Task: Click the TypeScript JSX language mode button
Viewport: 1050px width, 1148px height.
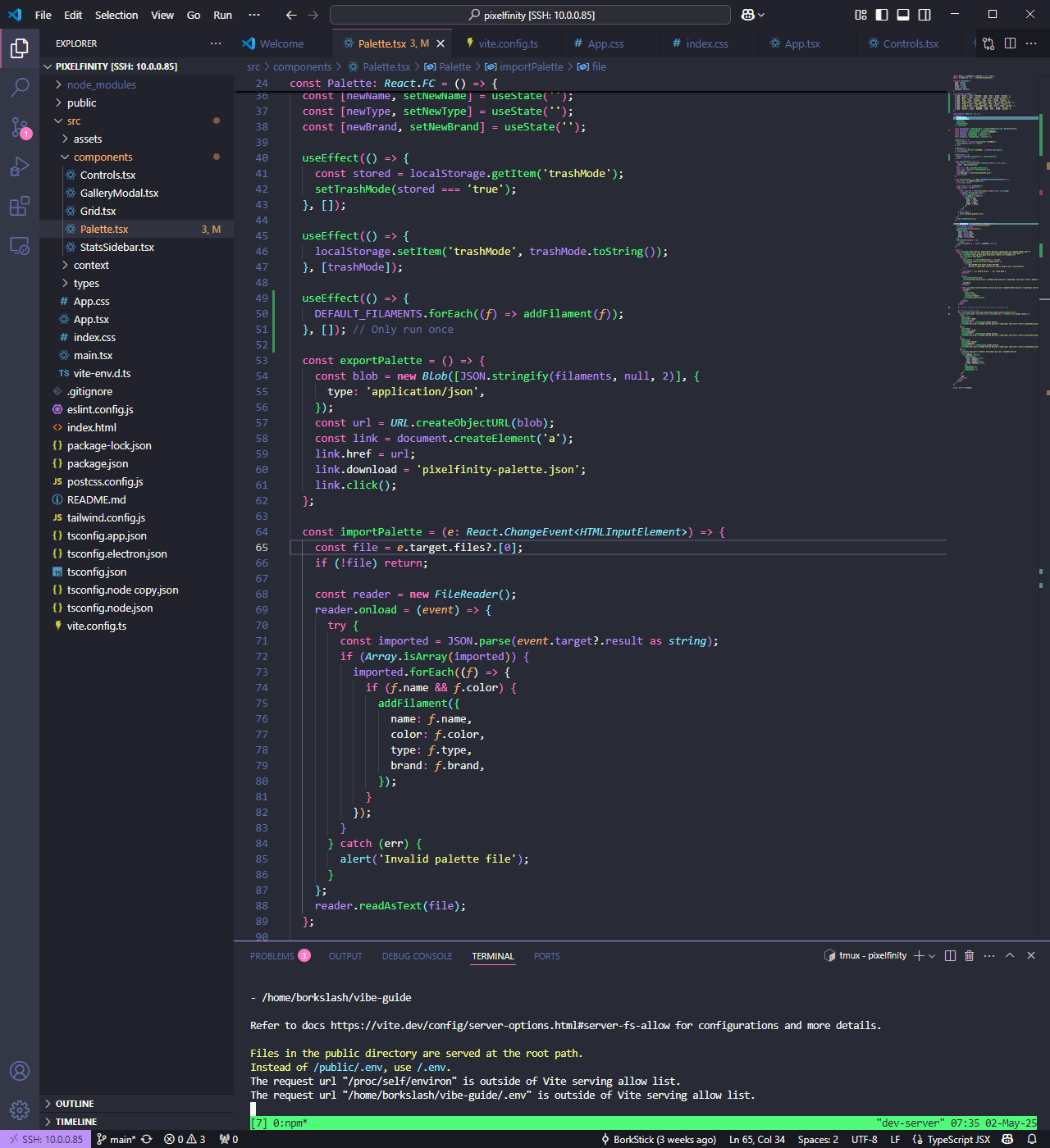Action: point(958,1139)
